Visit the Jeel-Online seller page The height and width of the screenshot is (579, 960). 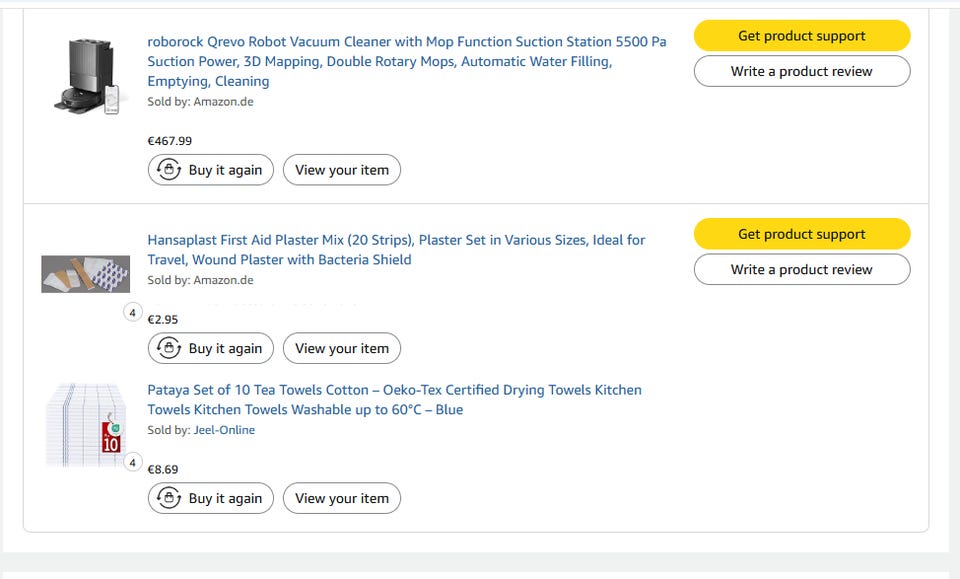tap(224, 430)
